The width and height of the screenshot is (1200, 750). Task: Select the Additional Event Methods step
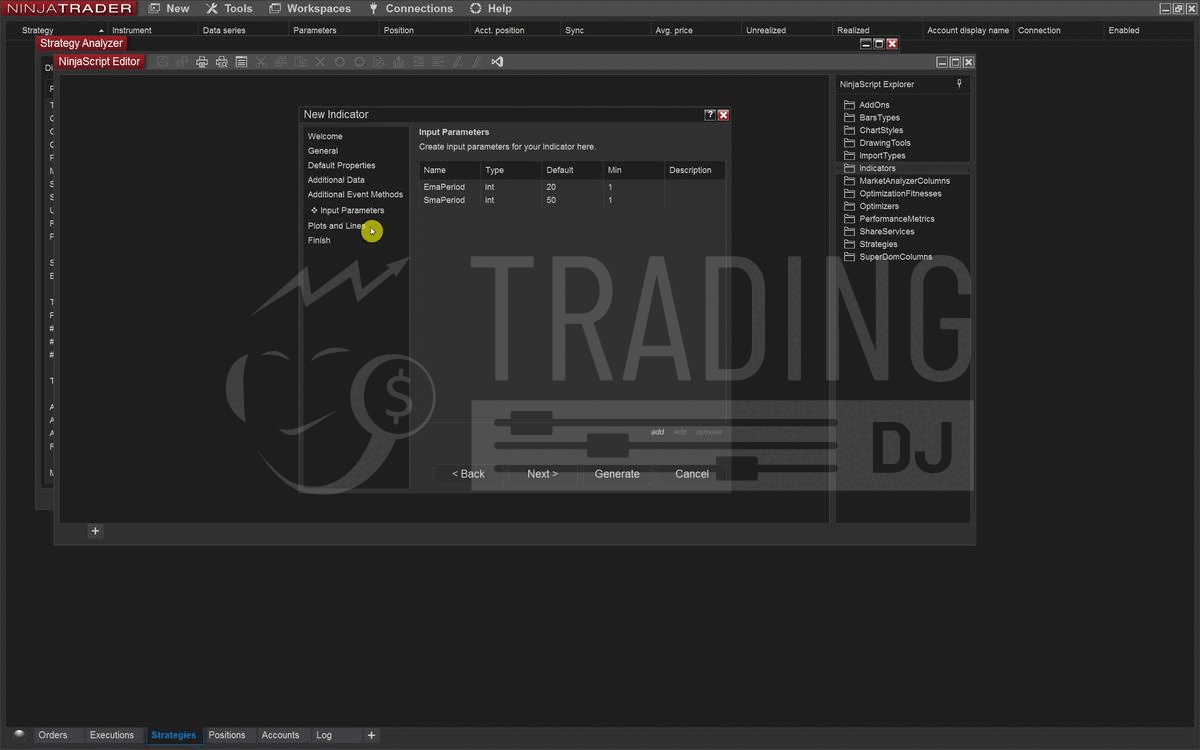(x=355, y=194)
